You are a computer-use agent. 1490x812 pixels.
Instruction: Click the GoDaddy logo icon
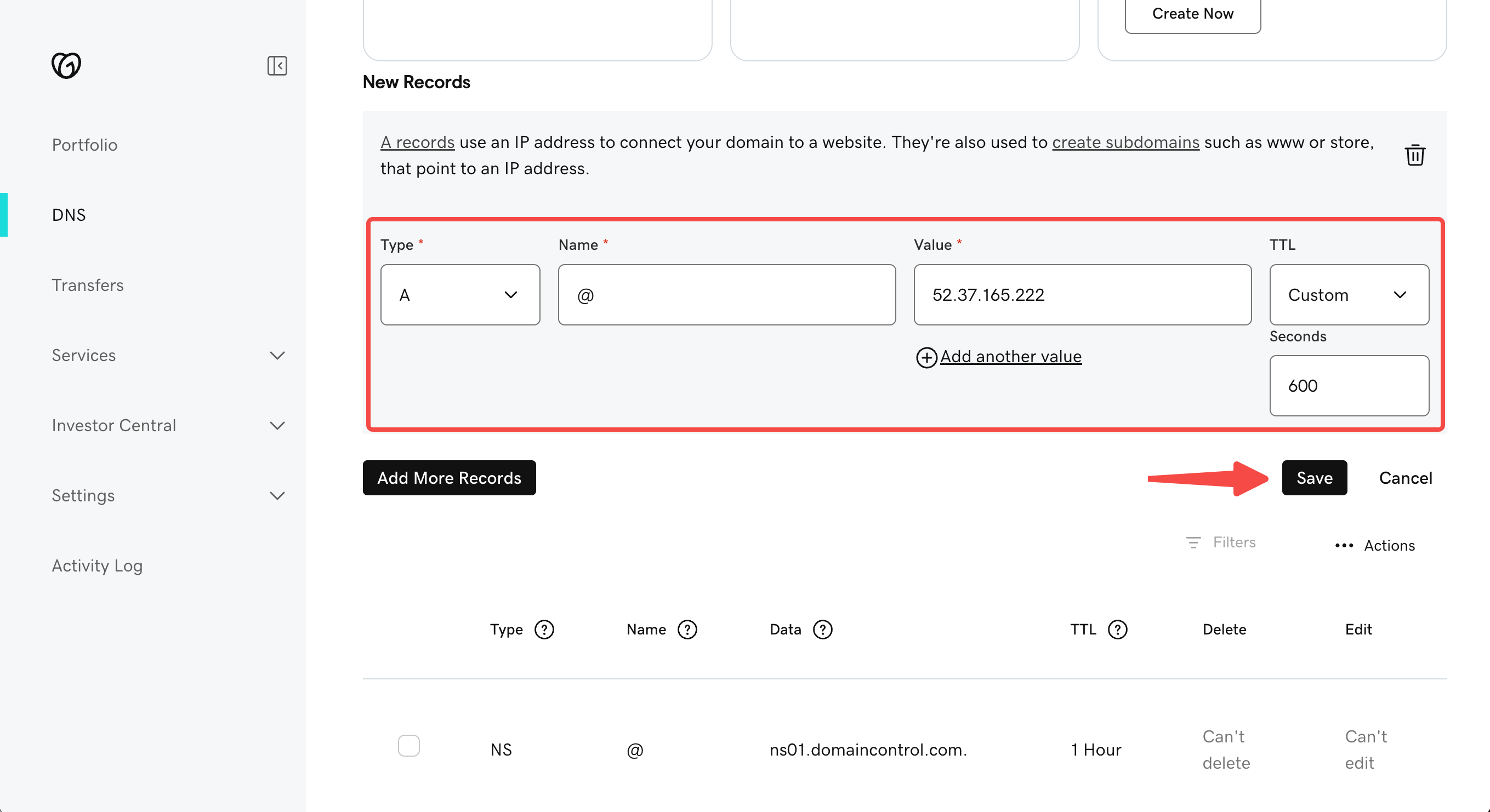point(66,65)
